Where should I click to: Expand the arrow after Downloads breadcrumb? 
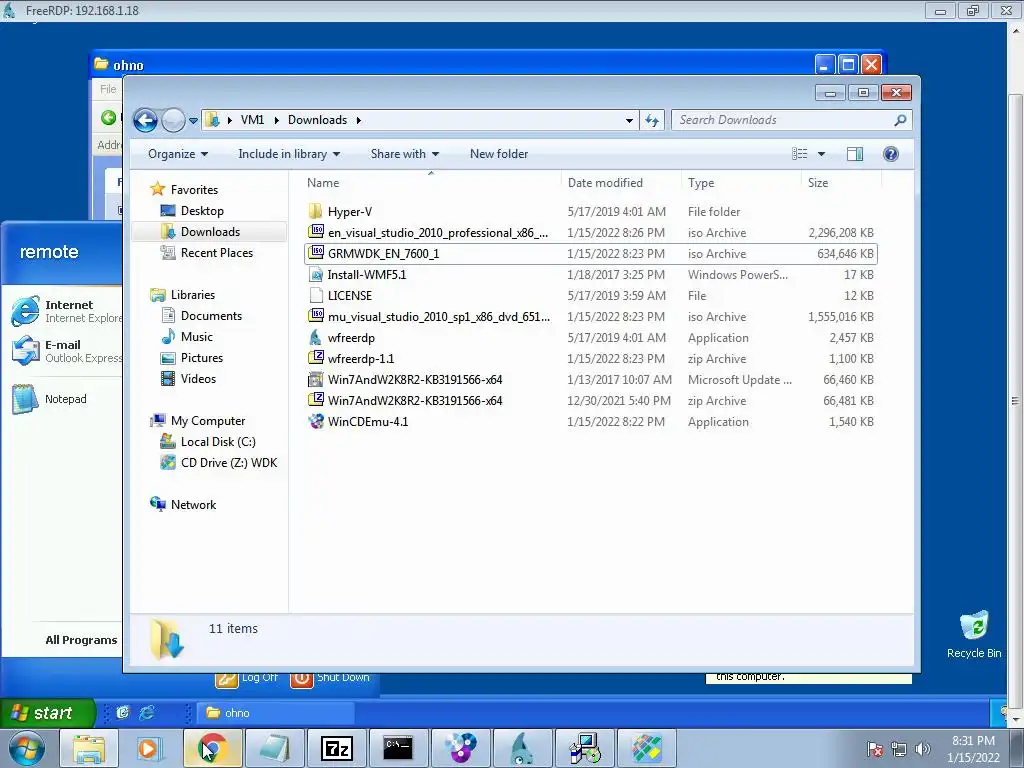point(359,120)
